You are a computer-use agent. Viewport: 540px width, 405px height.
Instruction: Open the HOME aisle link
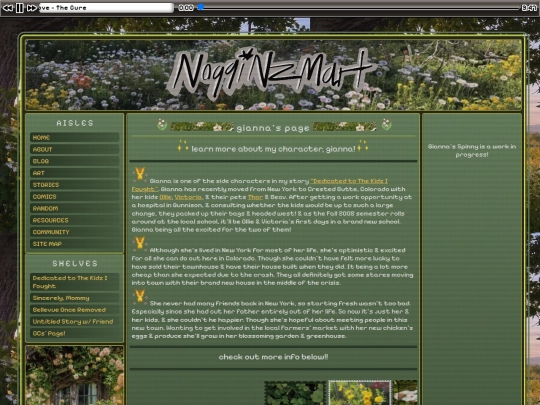point(74,137)
